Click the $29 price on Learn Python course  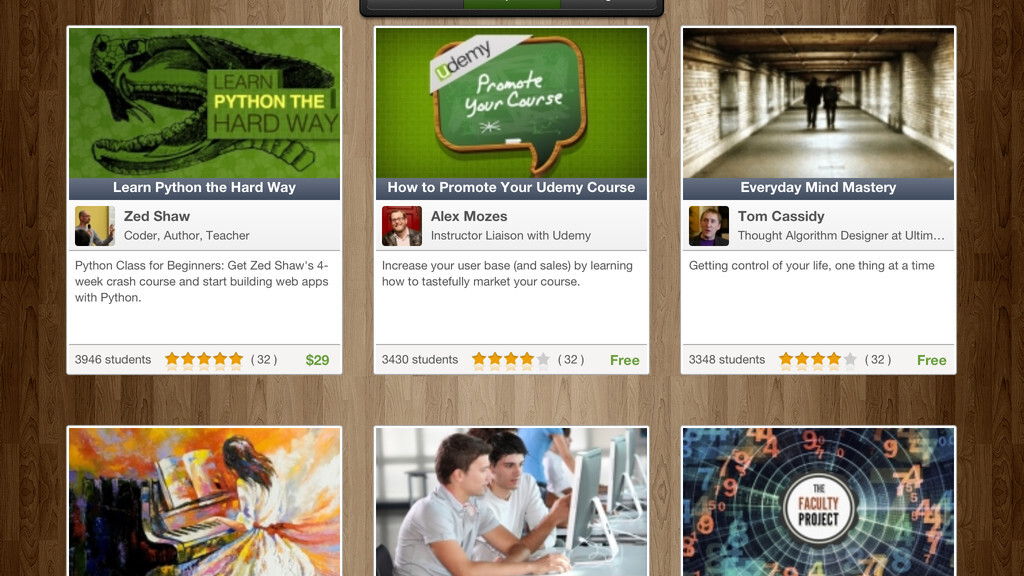[317, 360]
